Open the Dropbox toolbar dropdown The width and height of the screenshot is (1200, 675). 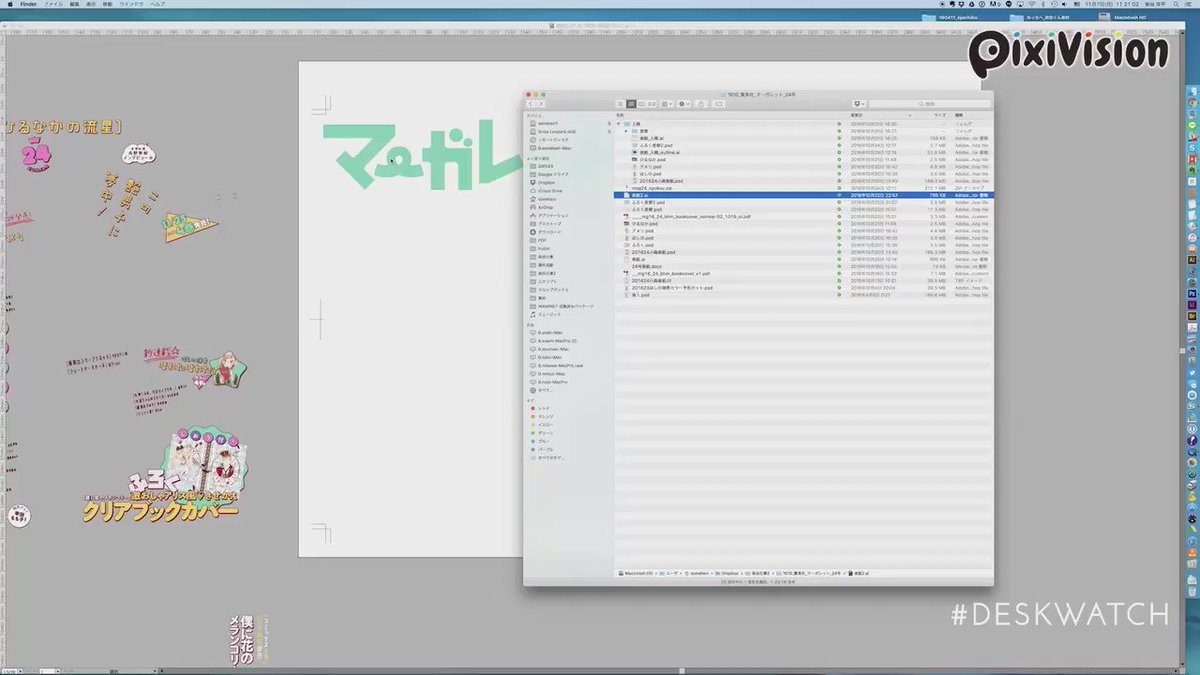click(x=858, y=104)
